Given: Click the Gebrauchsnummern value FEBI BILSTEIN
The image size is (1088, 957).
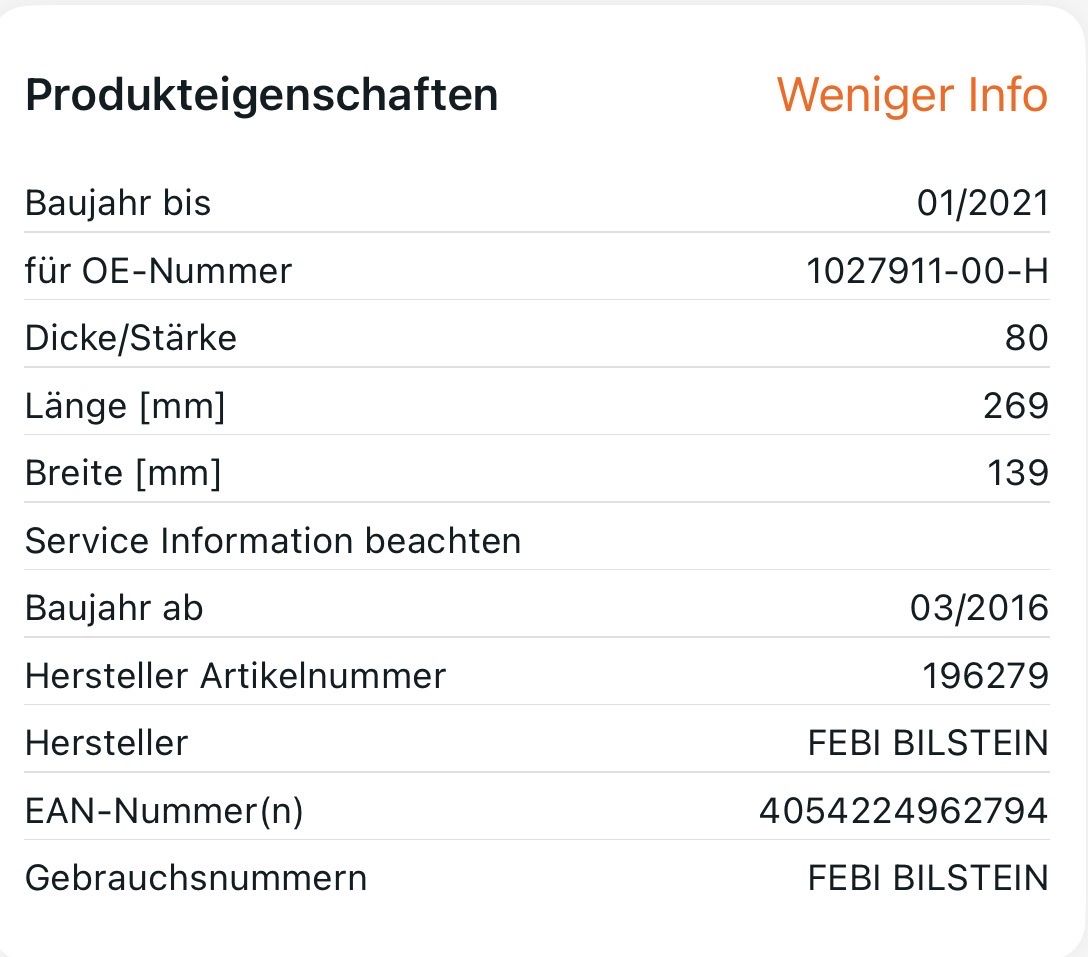Looking at the screenshot, I should [927, 878].
